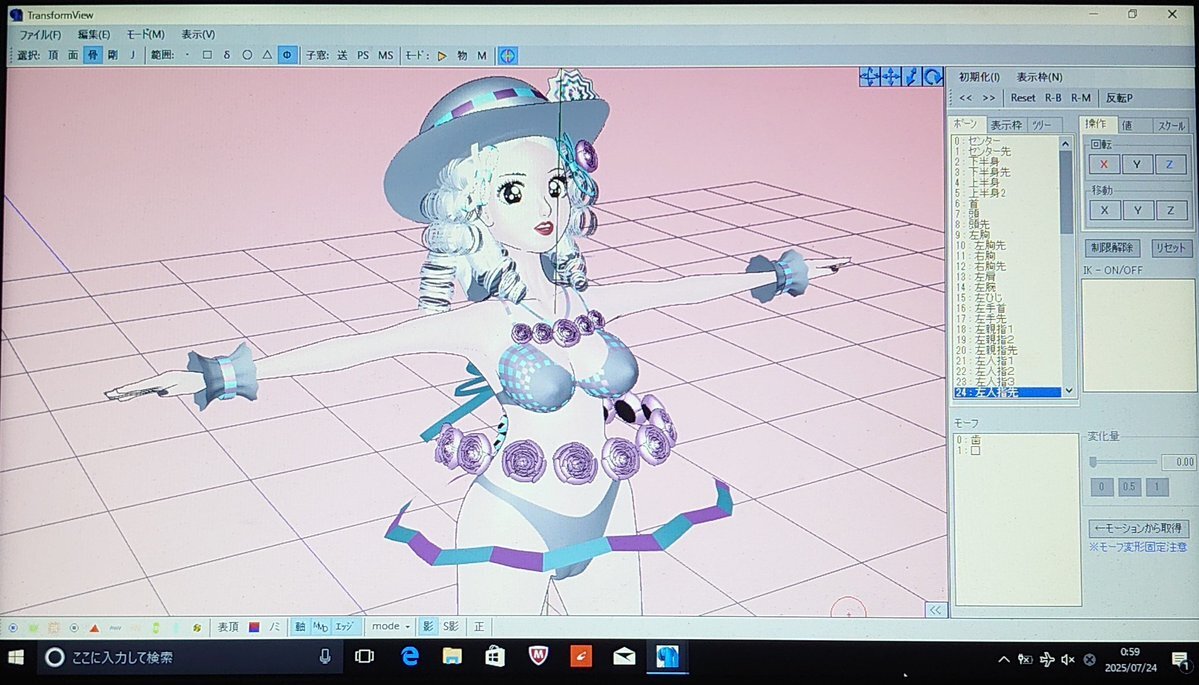Toggle the Φ range selection icon
Viewport: 1199px width, 685px height.
point(288,55)
